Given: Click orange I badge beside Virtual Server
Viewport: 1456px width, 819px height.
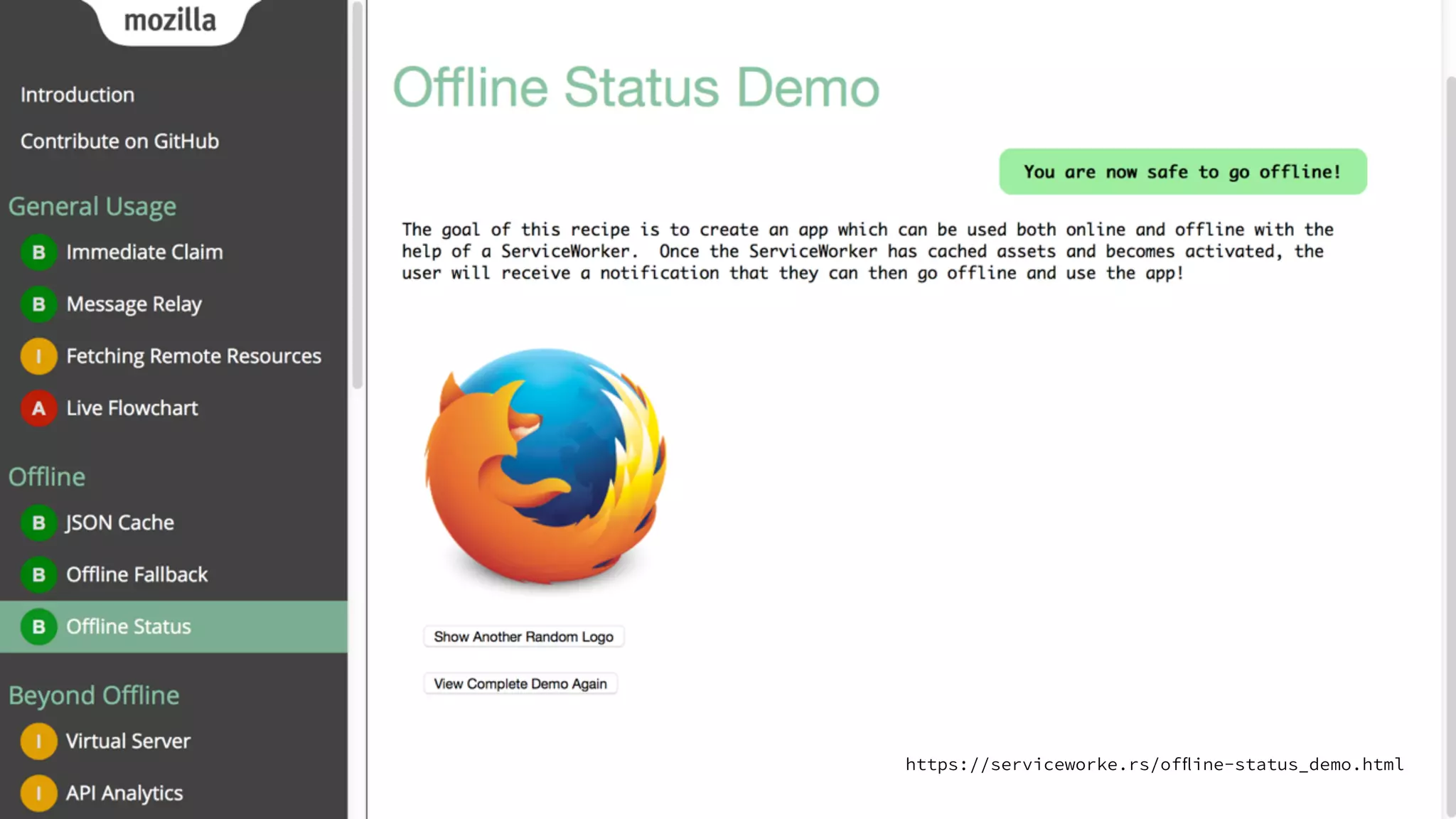Looking at the screenshot, I should (x=38, y=741).
